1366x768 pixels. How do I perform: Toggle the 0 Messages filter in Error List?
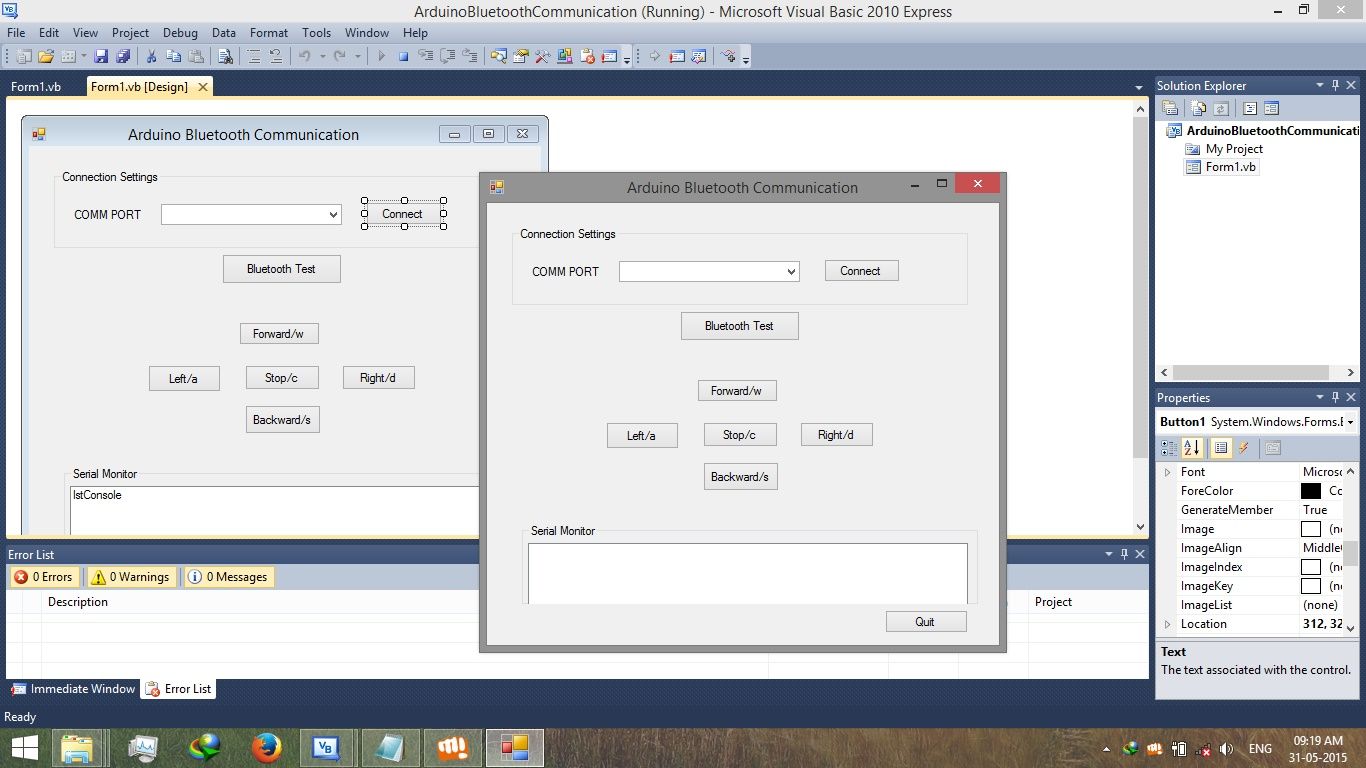click(228, 577)
